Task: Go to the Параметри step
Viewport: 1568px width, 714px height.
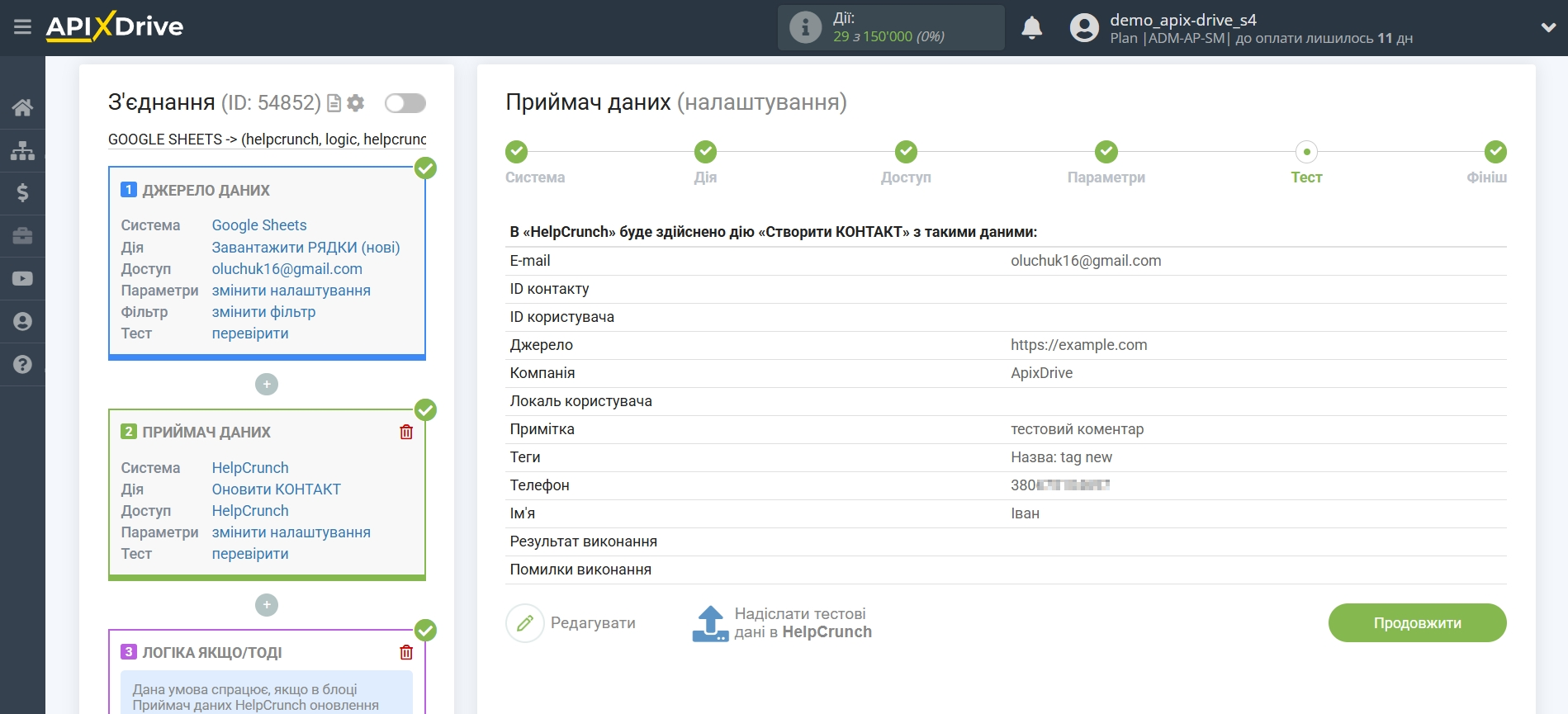Action: point(1106,152)
